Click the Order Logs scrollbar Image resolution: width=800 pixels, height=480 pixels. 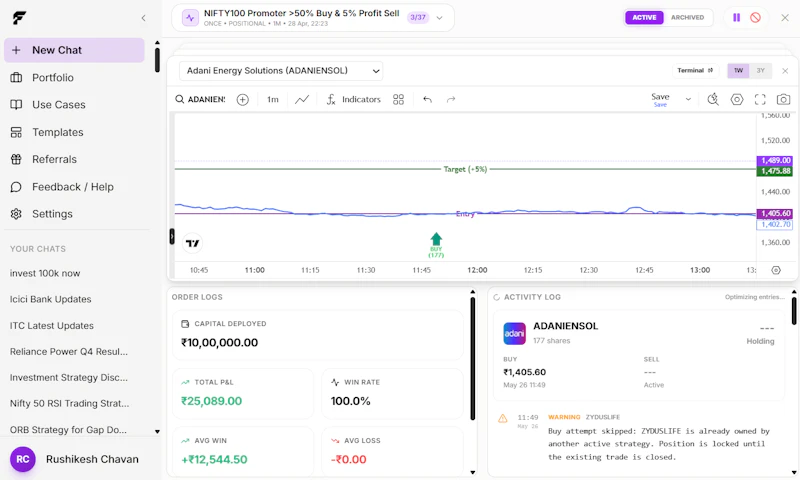[x=472, y=359]
